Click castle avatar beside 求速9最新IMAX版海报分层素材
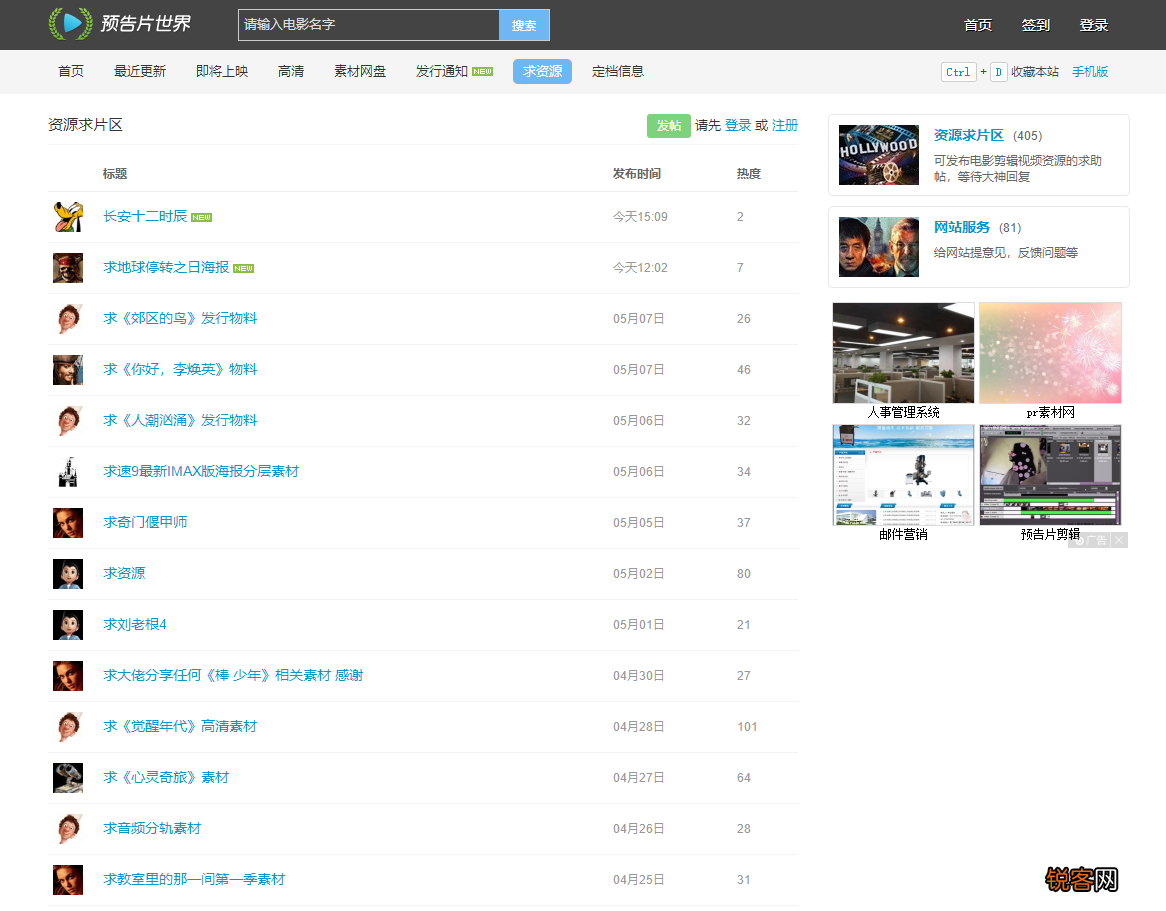Viewport: 1166px width, 911px height. point(68,471)
